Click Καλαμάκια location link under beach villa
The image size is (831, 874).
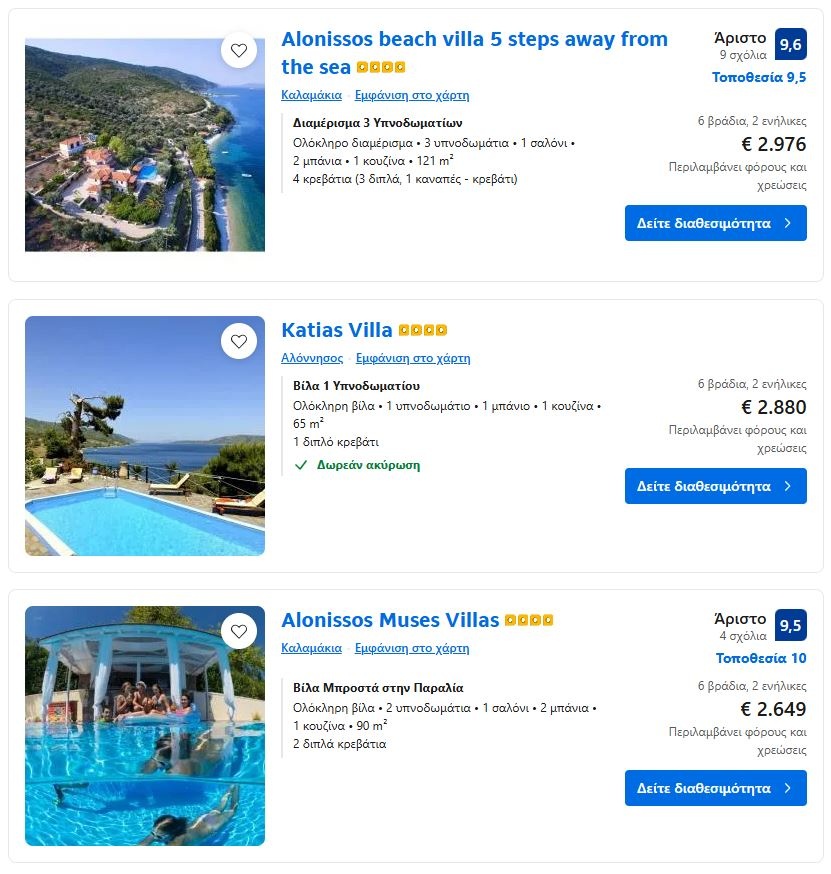click(311, 96)
